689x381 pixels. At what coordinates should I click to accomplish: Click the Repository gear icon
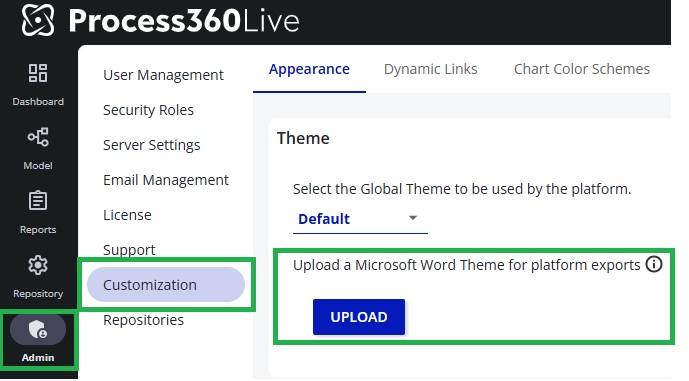click(x=38, y=265)
